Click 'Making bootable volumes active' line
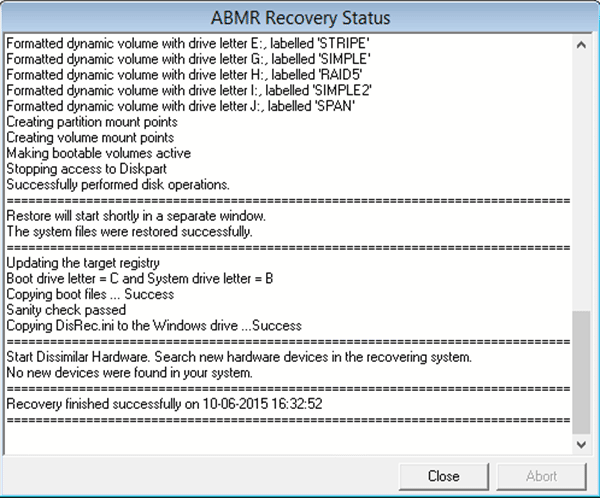The image size is (600, 498). 99,153
